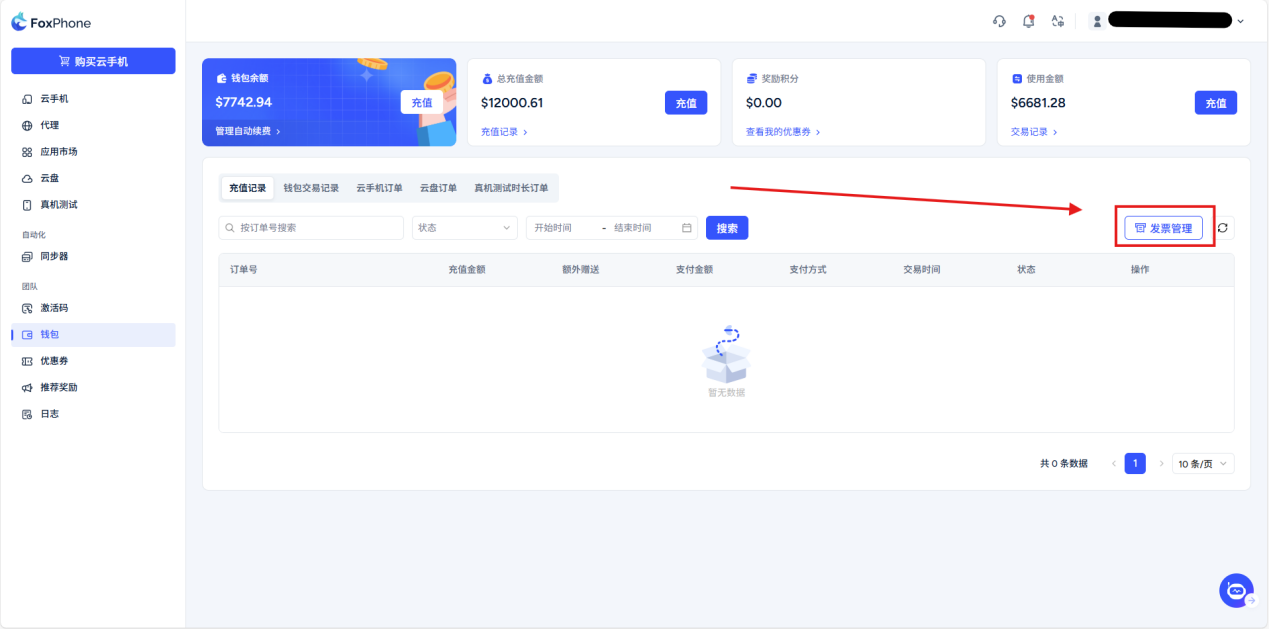This screenshot has height=629, width=1269.
Task: Click the calendar icon in date range
Action: (x=687, y=228)
